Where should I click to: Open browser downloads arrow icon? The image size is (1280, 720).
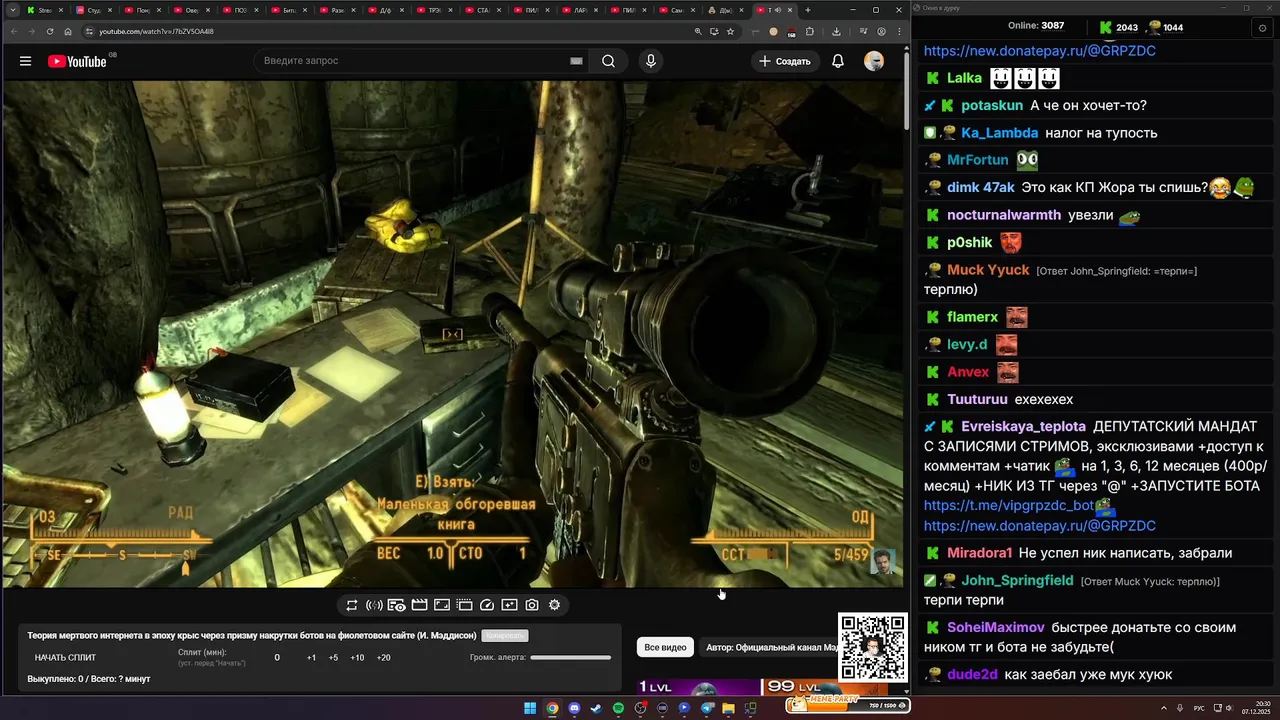[x=836, y=31]
